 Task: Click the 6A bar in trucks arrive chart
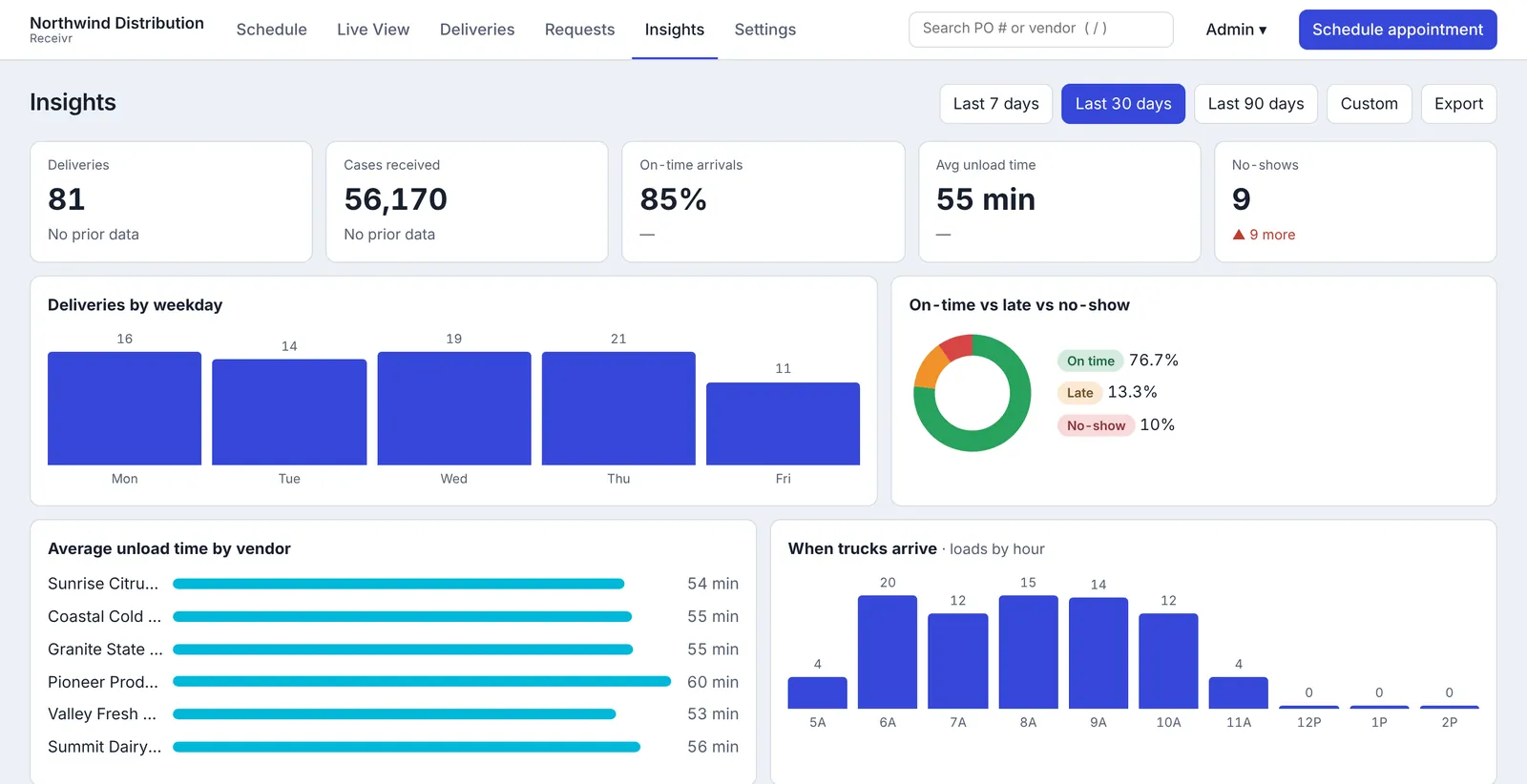(888, 652)
